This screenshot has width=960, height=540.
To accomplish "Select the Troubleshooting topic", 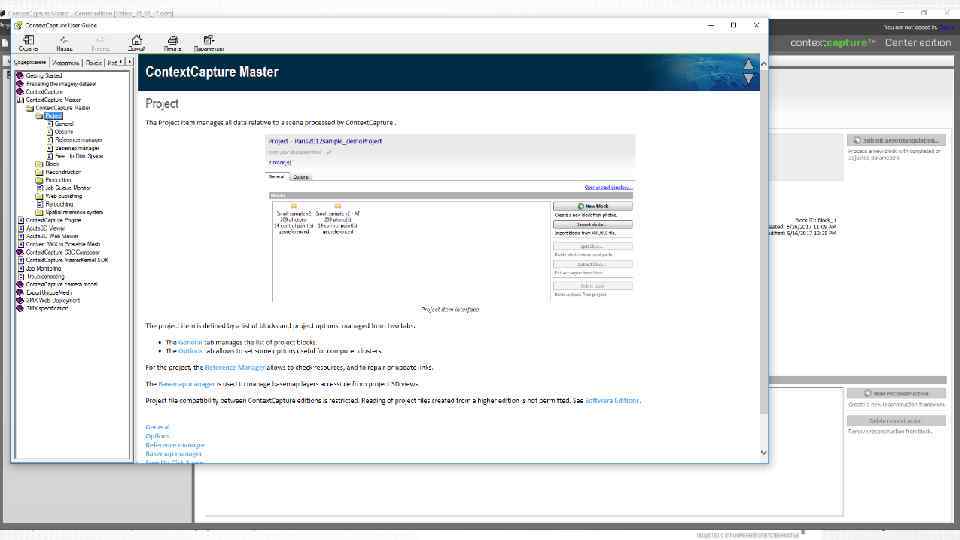I will pos(45,276).
